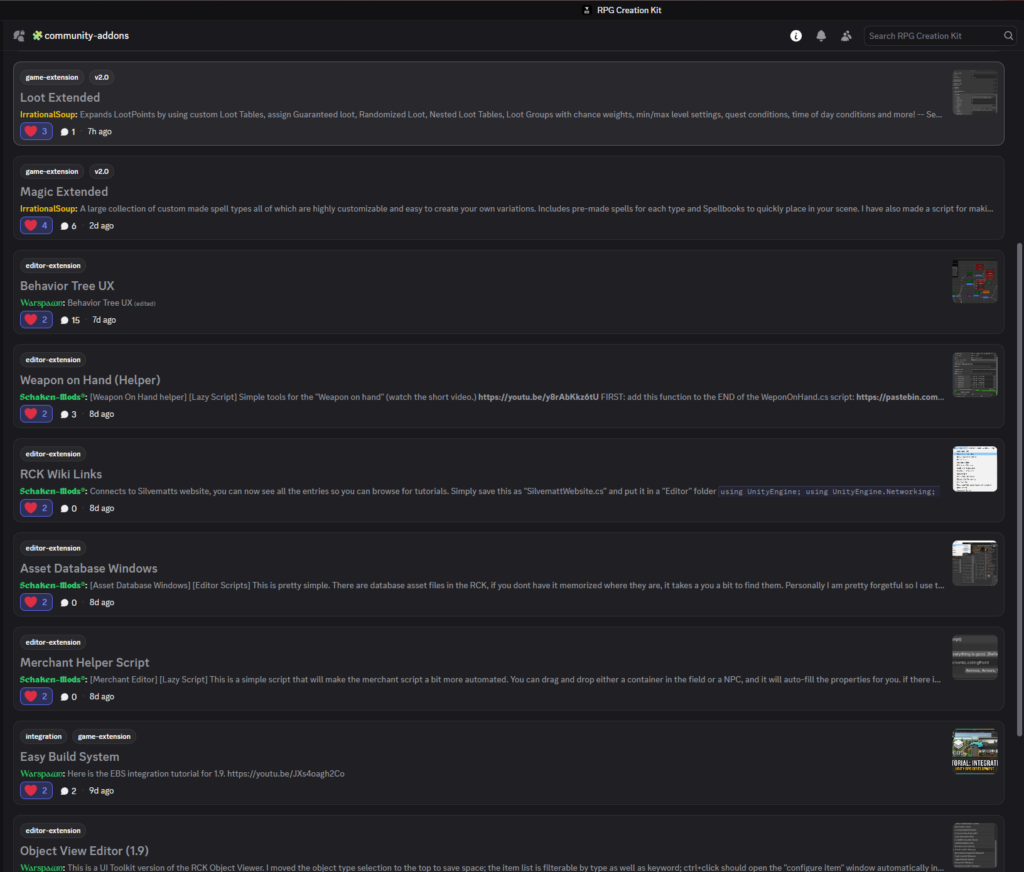Open the Weapon on Hand (Helper) post
Screen dimensions: 1024x872
(x=90, y=380)
